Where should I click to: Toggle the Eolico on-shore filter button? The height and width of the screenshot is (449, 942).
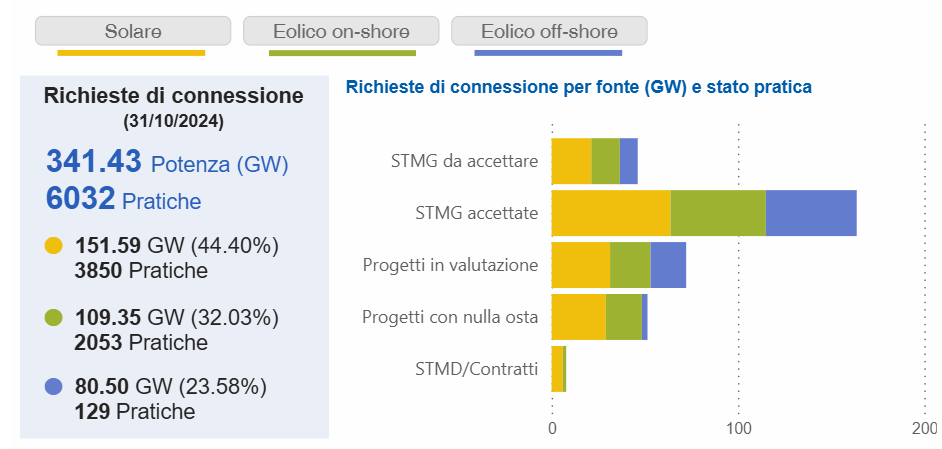click(x=341, y=31)
